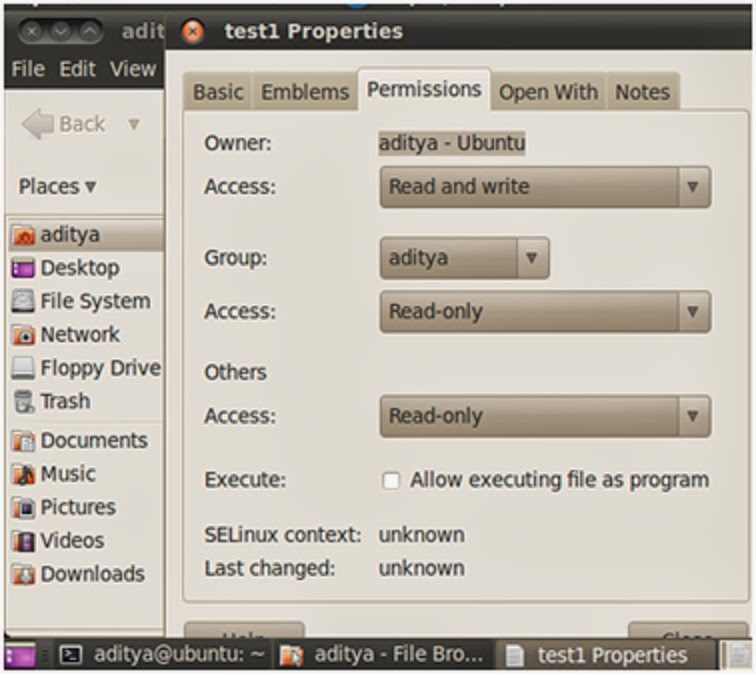This screenshot has width=756, height=674.
Task: Click the Desktop icon in the sidebar
Action: (23, 268)
